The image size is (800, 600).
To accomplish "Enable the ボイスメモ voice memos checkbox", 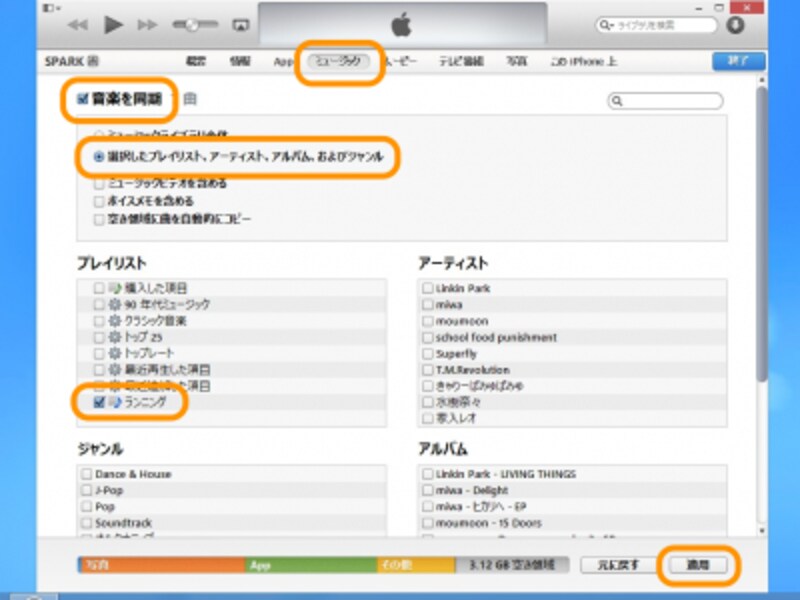I will point(99,201).
